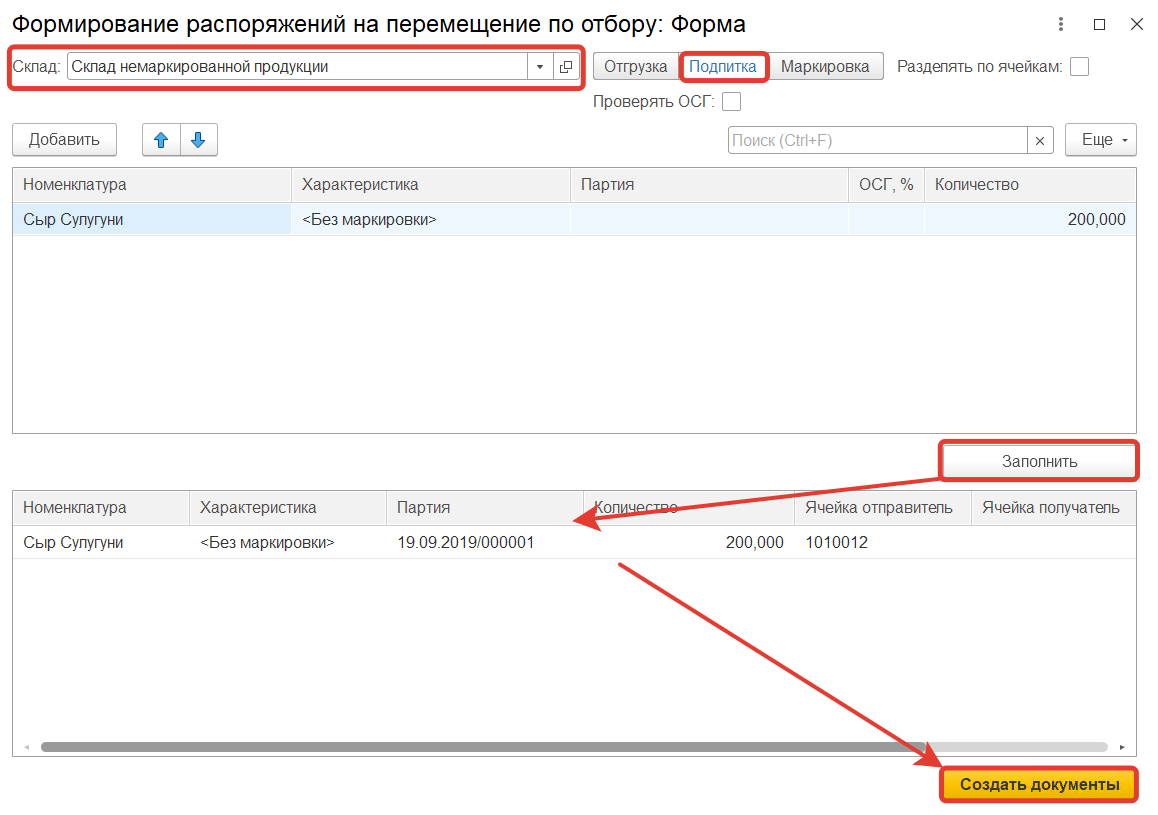Expand the Склад dropdown list
The height and width of the screenshot is (815, 1158).
coord(540,67)
